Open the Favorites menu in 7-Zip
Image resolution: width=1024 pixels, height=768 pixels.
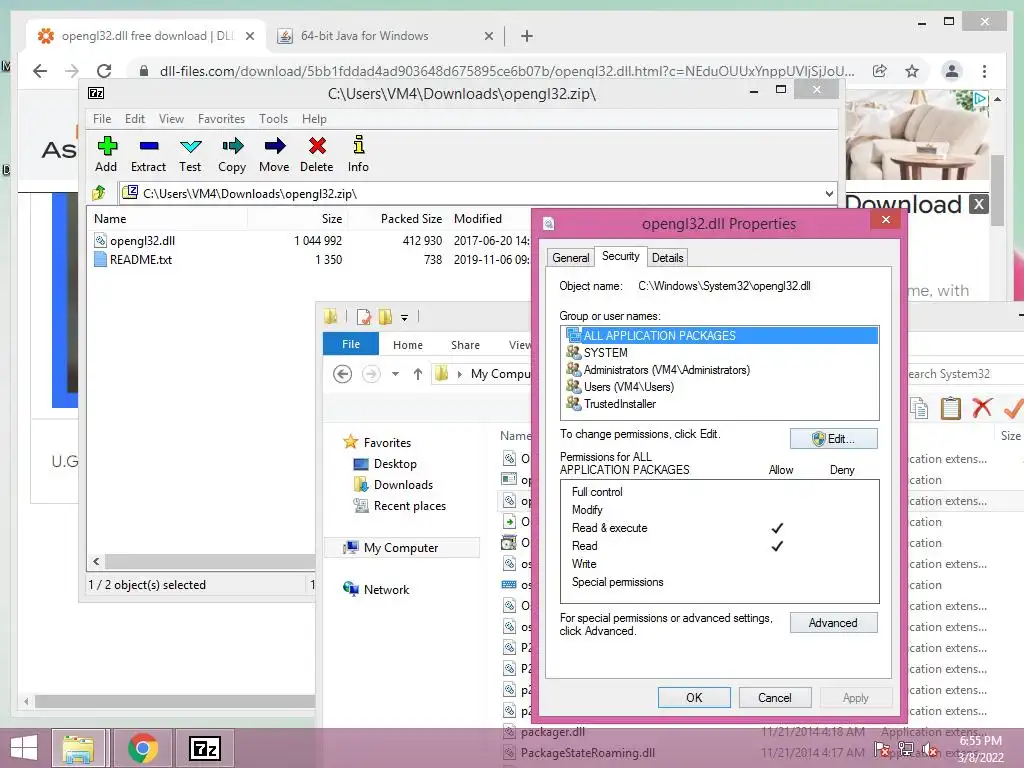click(x=221, y=119)
